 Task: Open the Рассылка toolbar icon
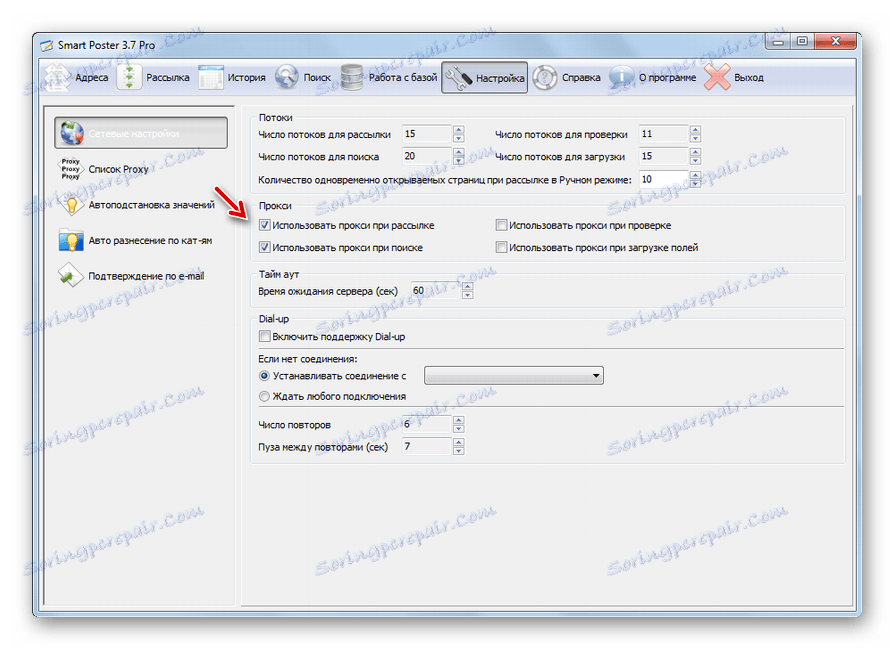pyautogui.click(x=130, y=77)
